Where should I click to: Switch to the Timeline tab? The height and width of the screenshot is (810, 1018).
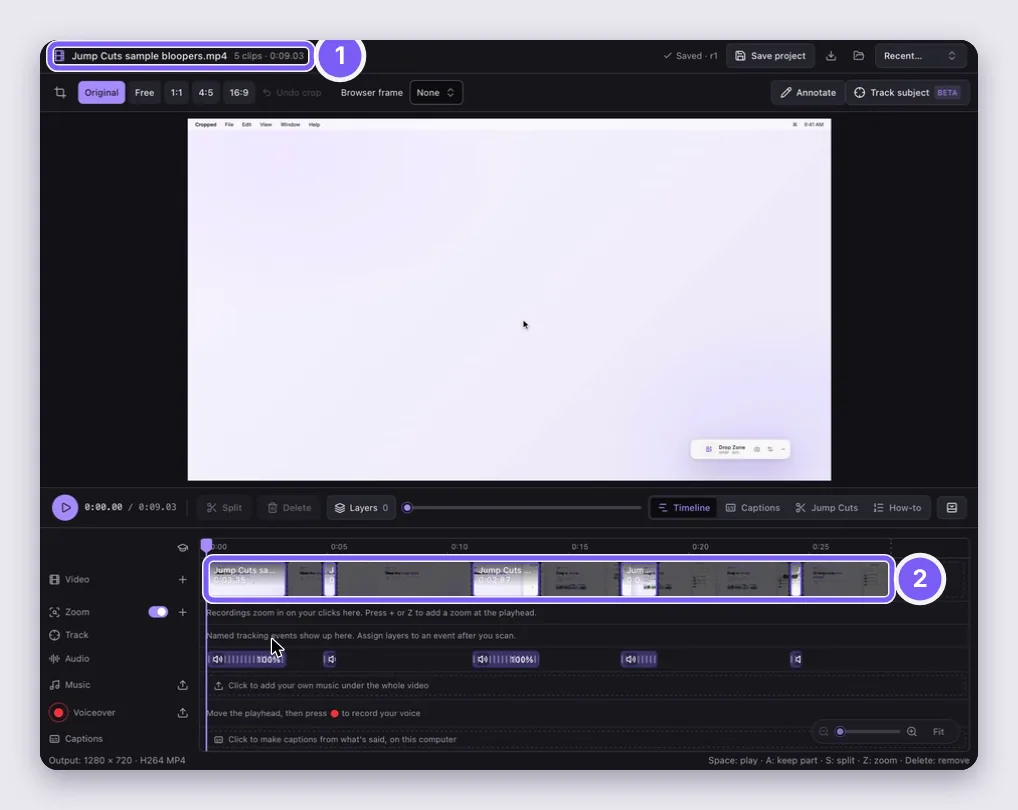684,508
